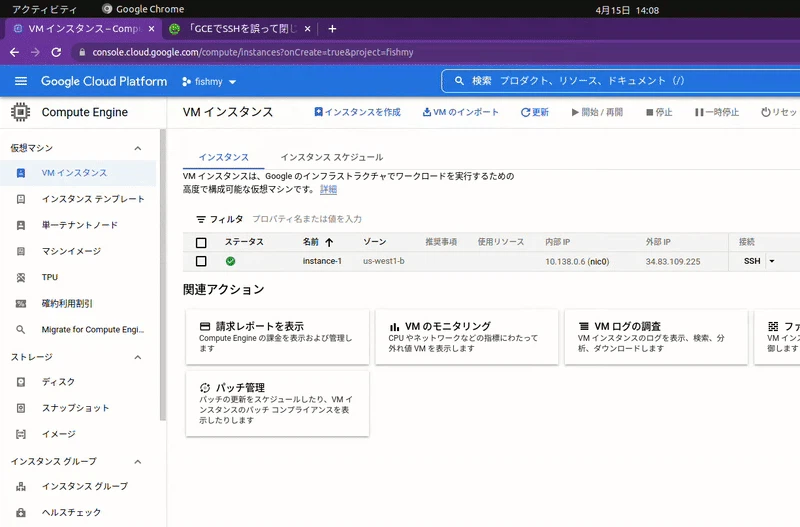Open the fishmy project selector dropdown
The width and height of the screenshot is (800, 527).
(209, 82)
